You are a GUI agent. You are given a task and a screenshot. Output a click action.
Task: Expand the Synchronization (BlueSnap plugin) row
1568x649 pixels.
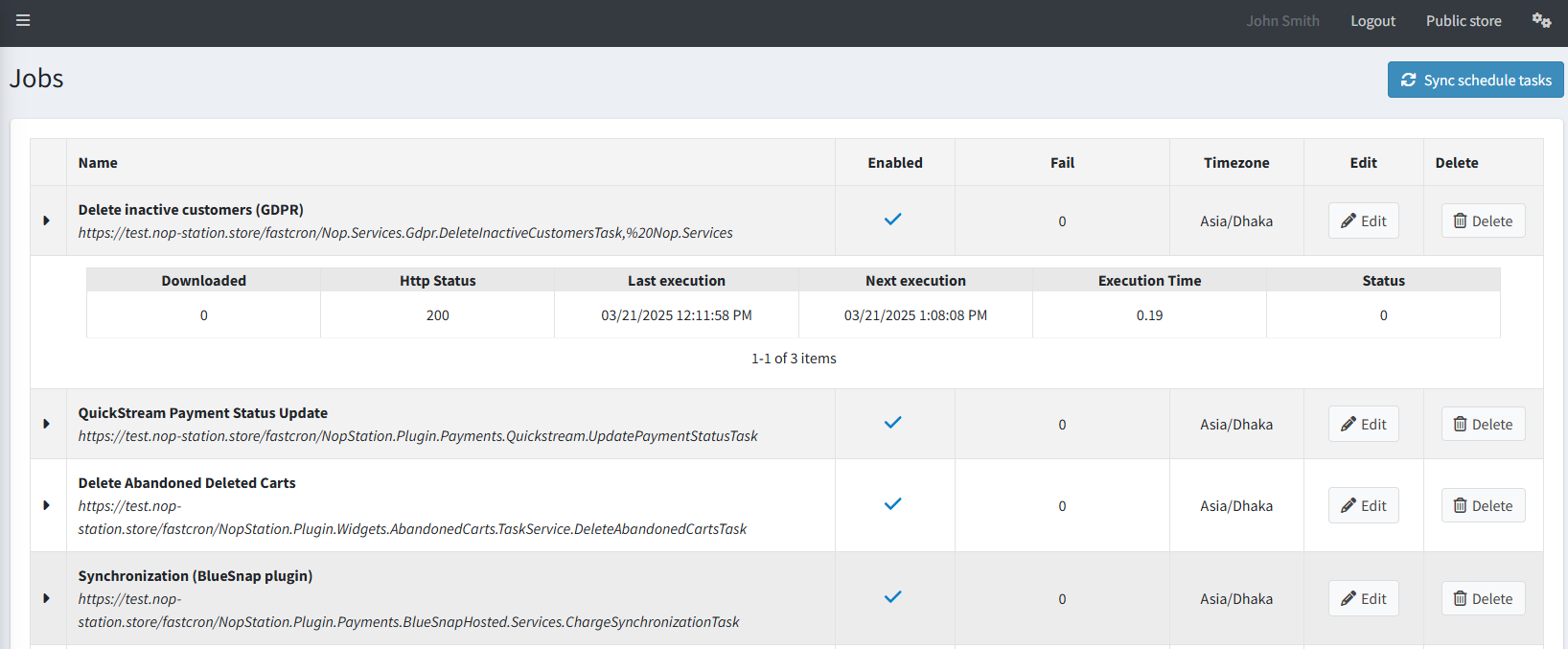(46, 598)
